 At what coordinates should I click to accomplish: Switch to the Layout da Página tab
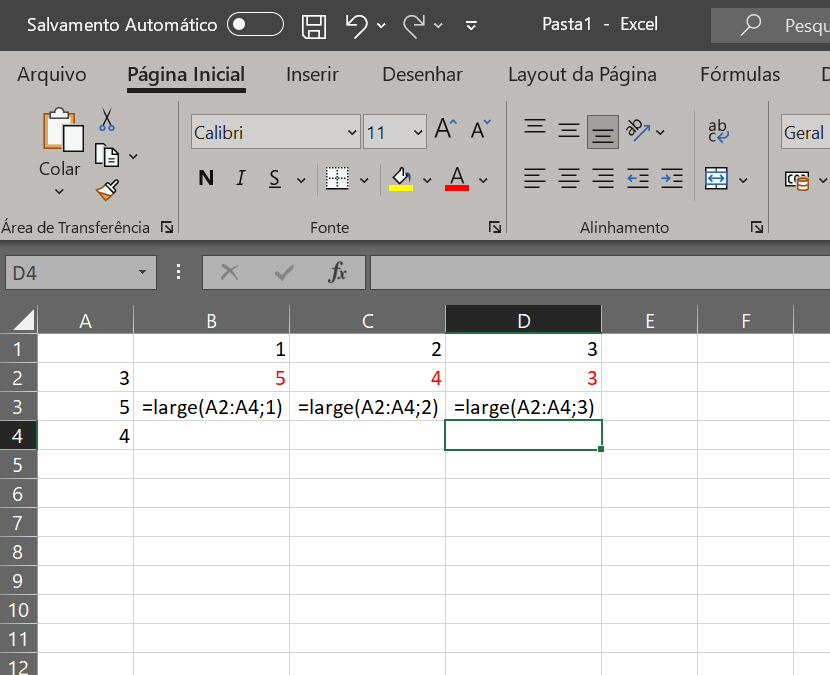pyautogui.click(x=582, y=75)
